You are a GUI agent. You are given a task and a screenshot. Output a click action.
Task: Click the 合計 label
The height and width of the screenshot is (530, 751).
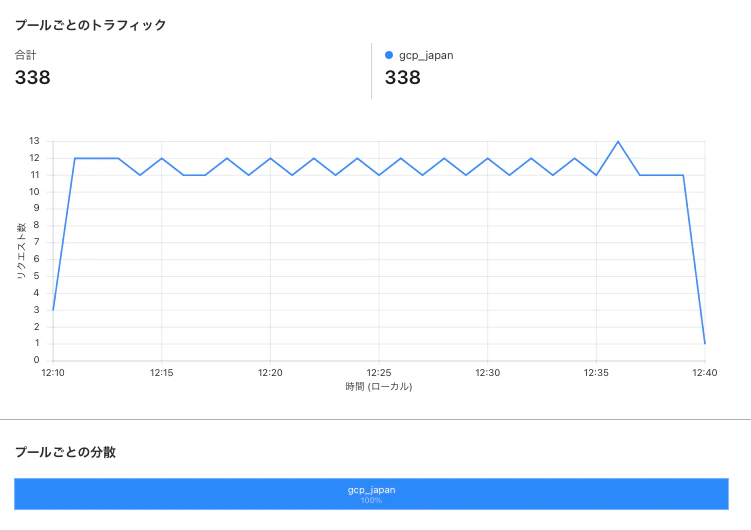25,55
